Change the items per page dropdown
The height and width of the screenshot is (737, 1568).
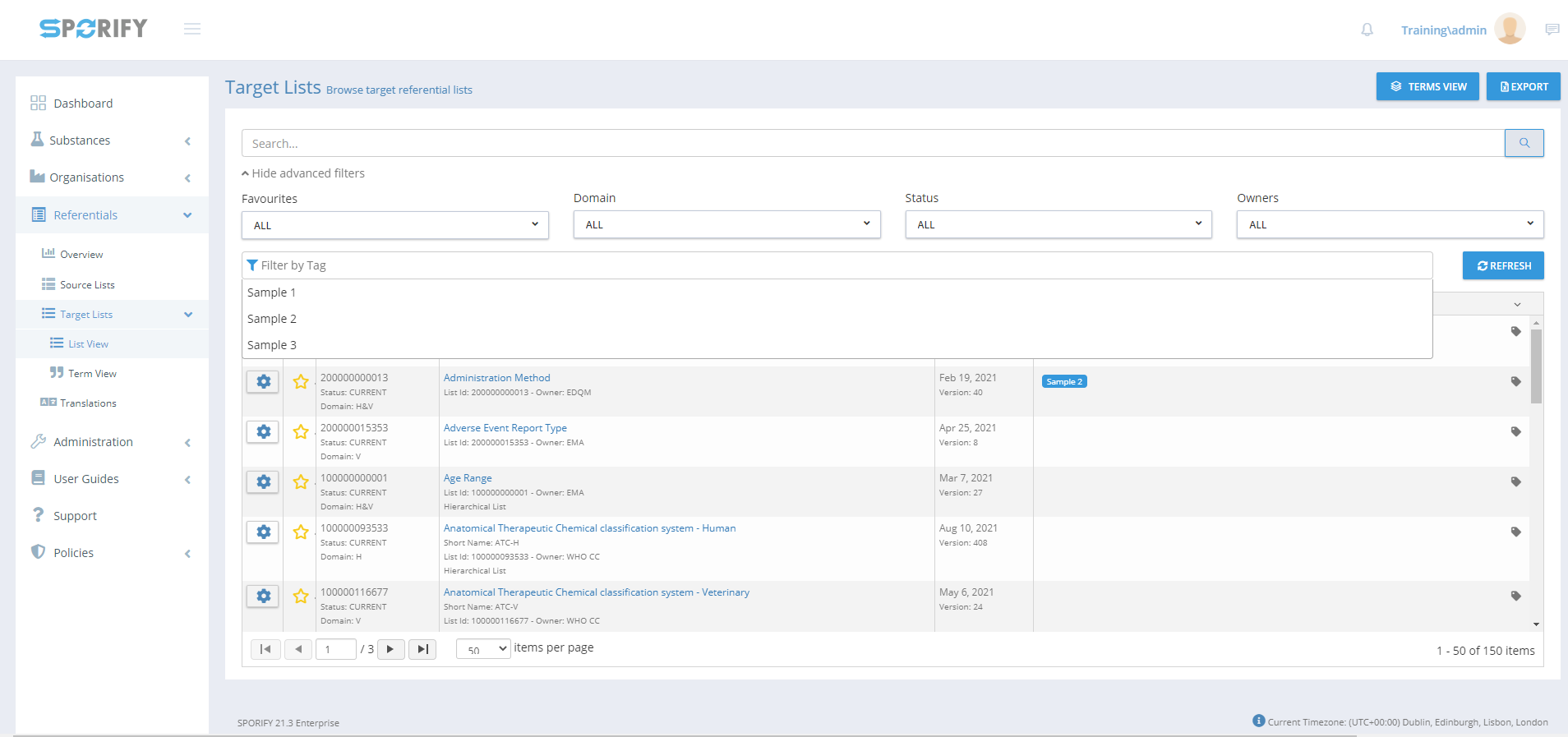pos(483,649)
